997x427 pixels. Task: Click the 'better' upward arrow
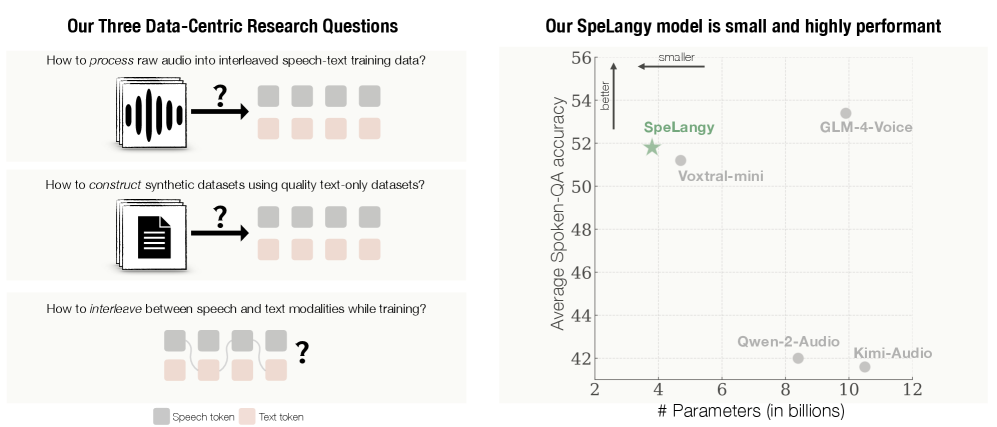[614, 95]
